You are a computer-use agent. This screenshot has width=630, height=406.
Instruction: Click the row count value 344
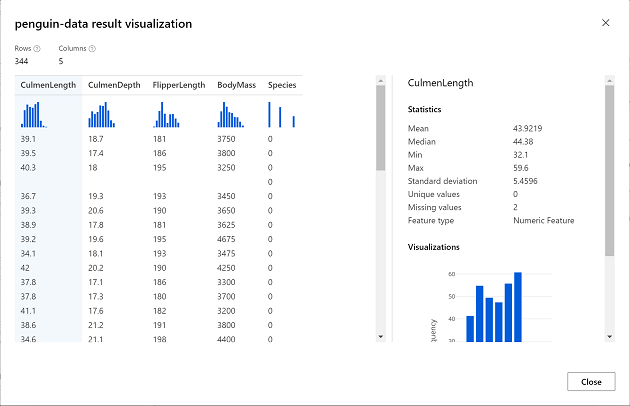pyautogui.click(x=21, y=61)
